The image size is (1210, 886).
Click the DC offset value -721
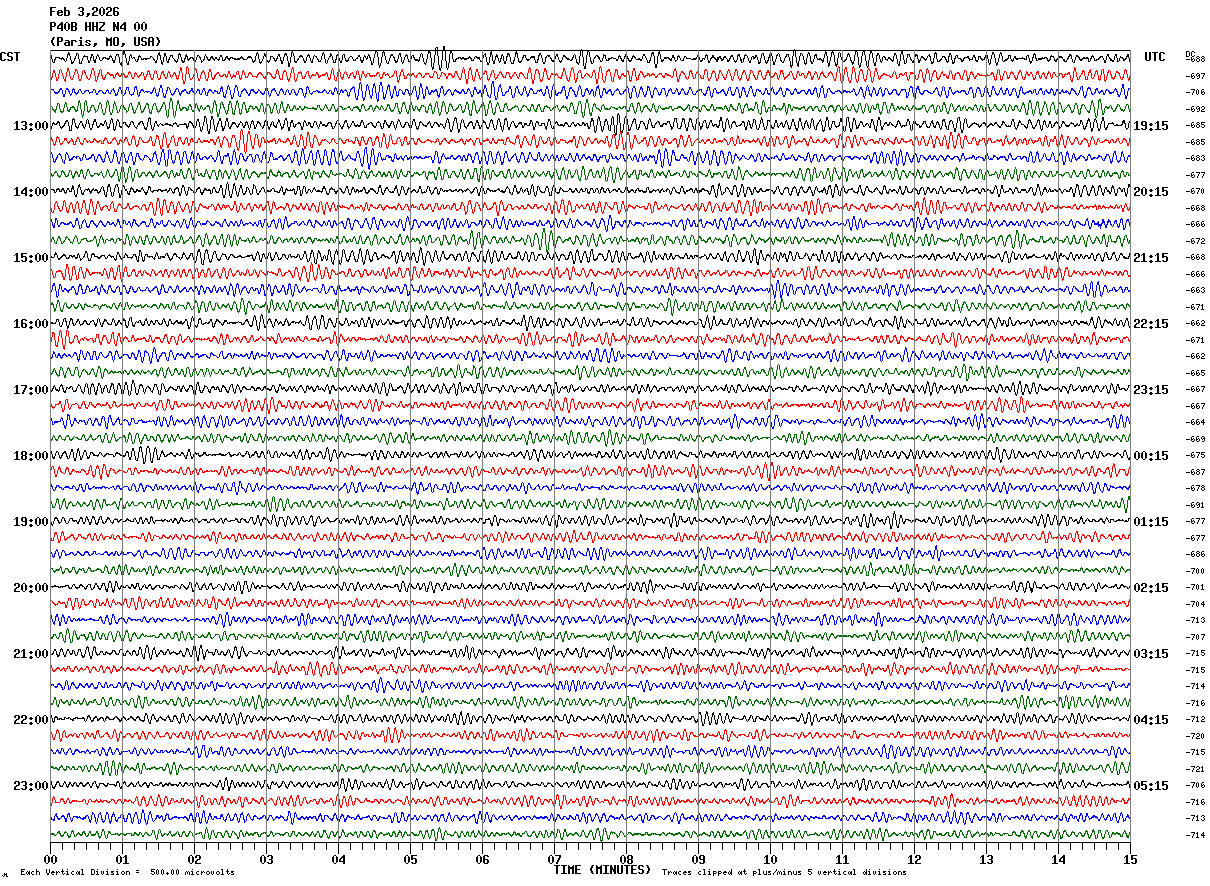1195,769
